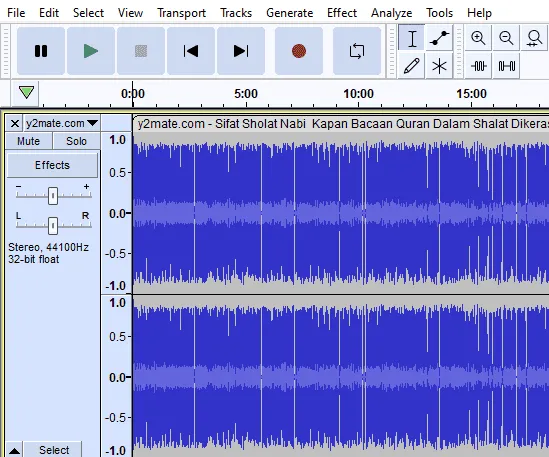Open the Analyze menu
Viewport: 549px width, 457px height.
[x=391, y=13]
